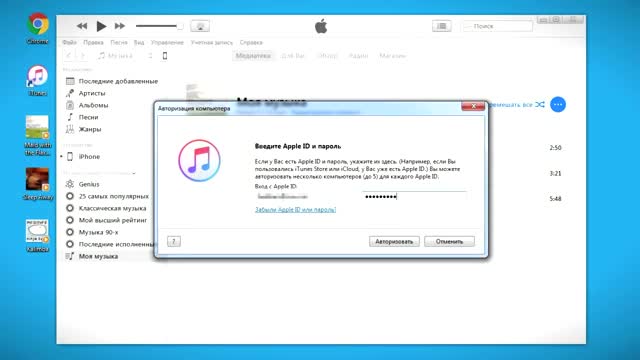
Task: Open the Справка menu
Action: click(x=251, y=42)
